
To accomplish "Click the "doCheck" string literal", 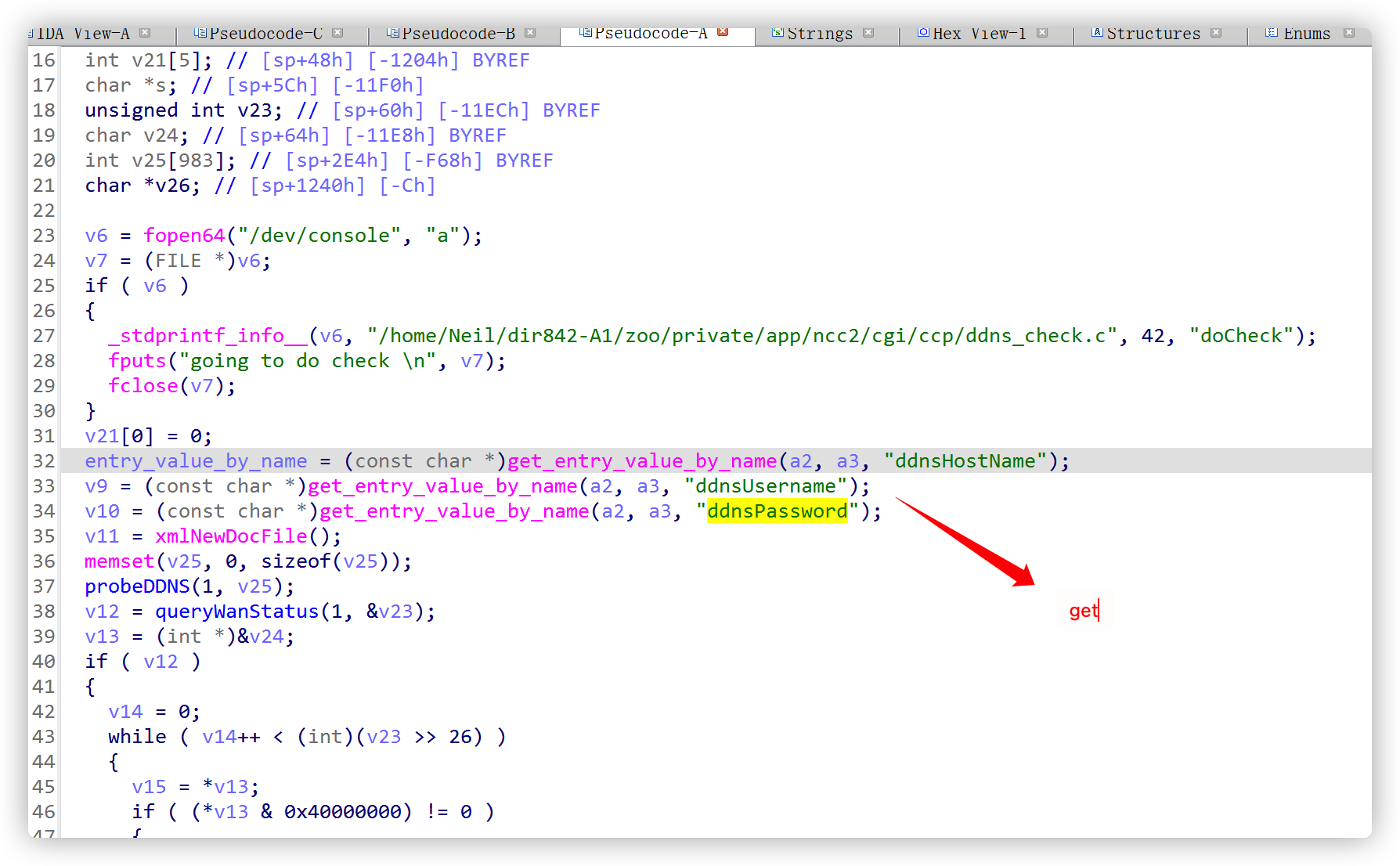I will [x=1242, y=336].
